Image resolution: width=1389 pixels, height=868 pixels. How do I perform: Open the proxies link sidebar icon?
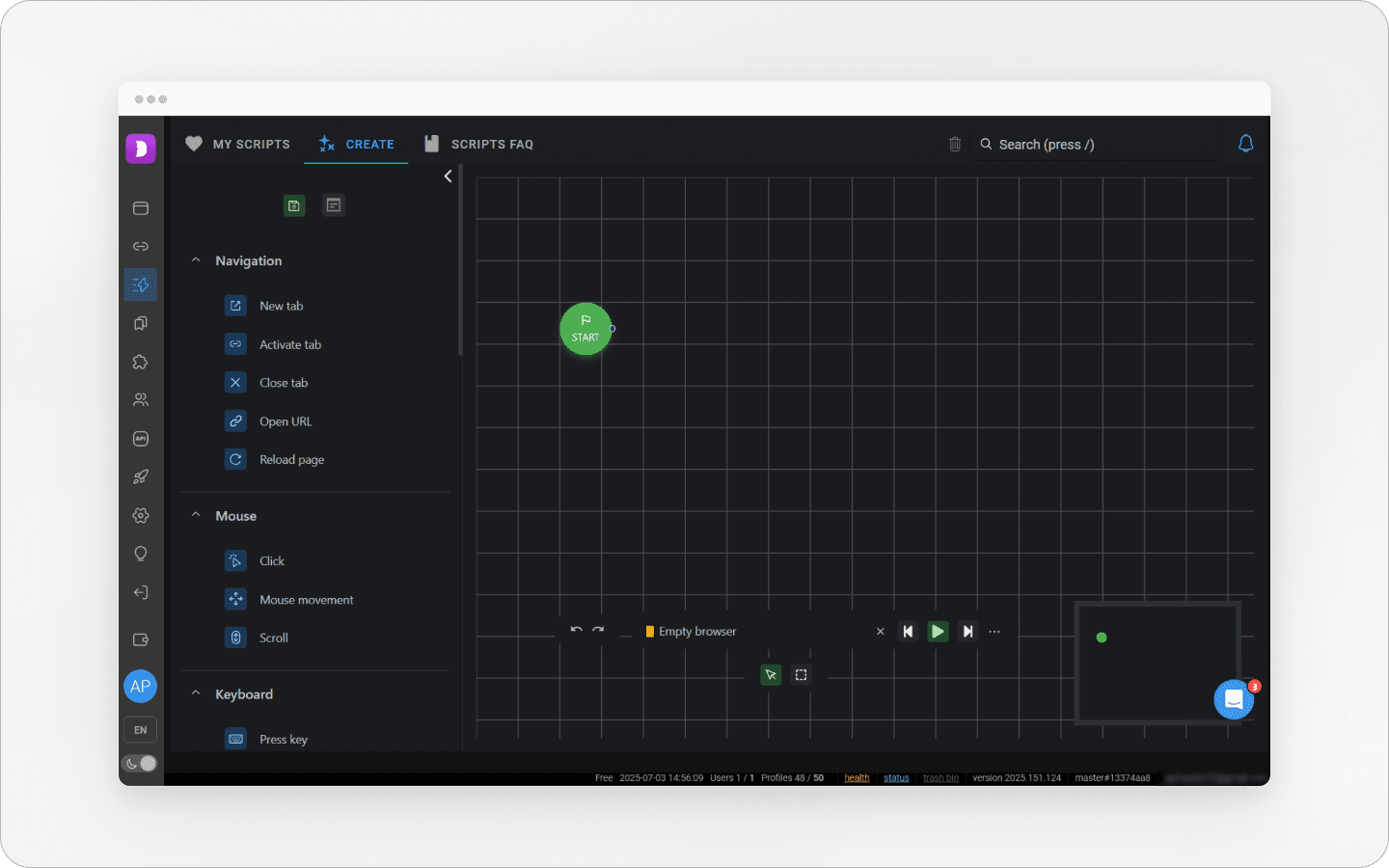pyautogui.click(x=141, y=247)
